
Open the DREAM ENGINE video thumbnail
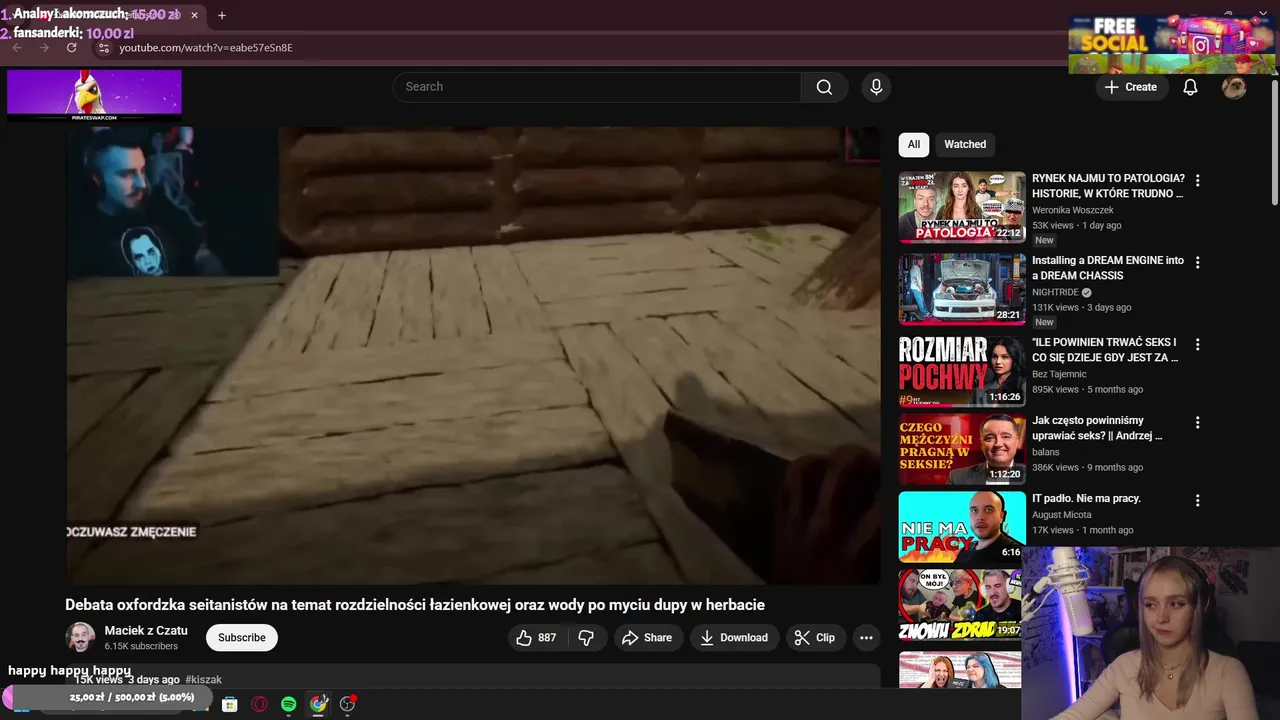pyautogui.click(x=962, y=289)
